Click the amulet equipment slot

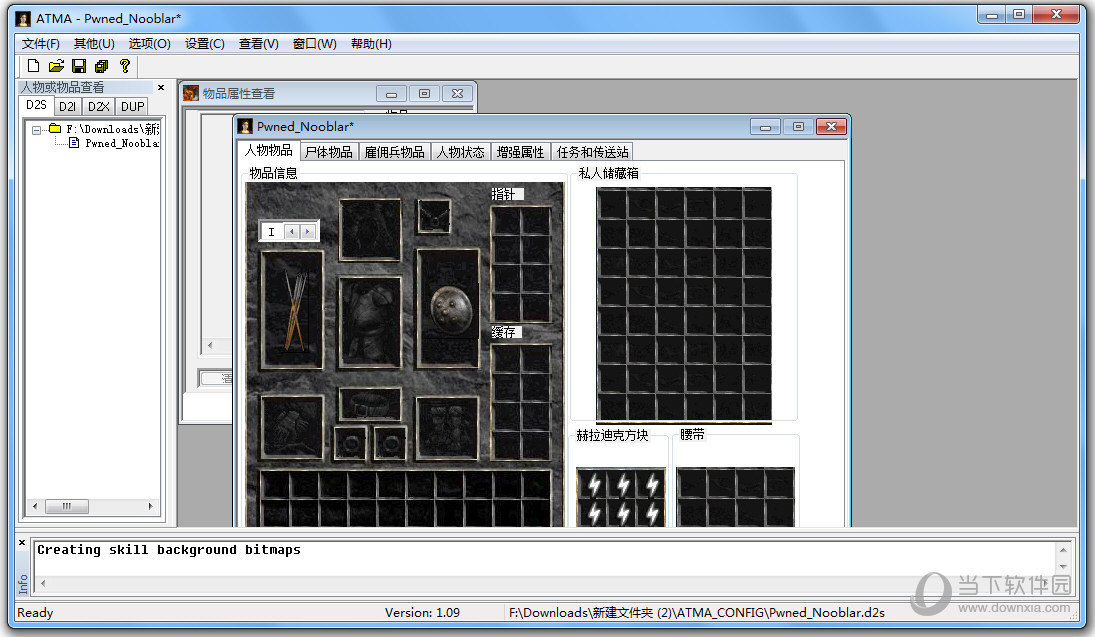434,217
